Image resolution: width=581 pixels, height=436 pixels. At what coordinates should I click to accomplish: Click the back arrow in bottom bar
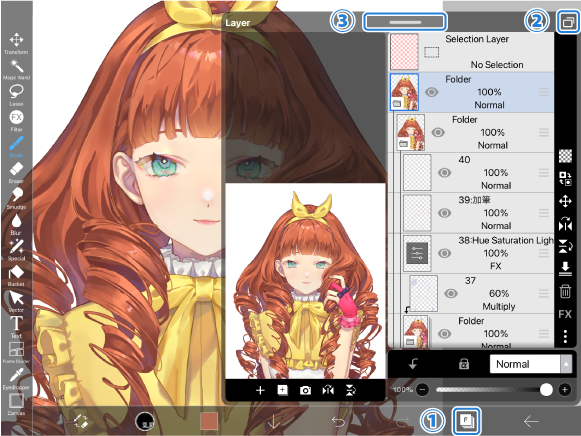tap(531, 421)
